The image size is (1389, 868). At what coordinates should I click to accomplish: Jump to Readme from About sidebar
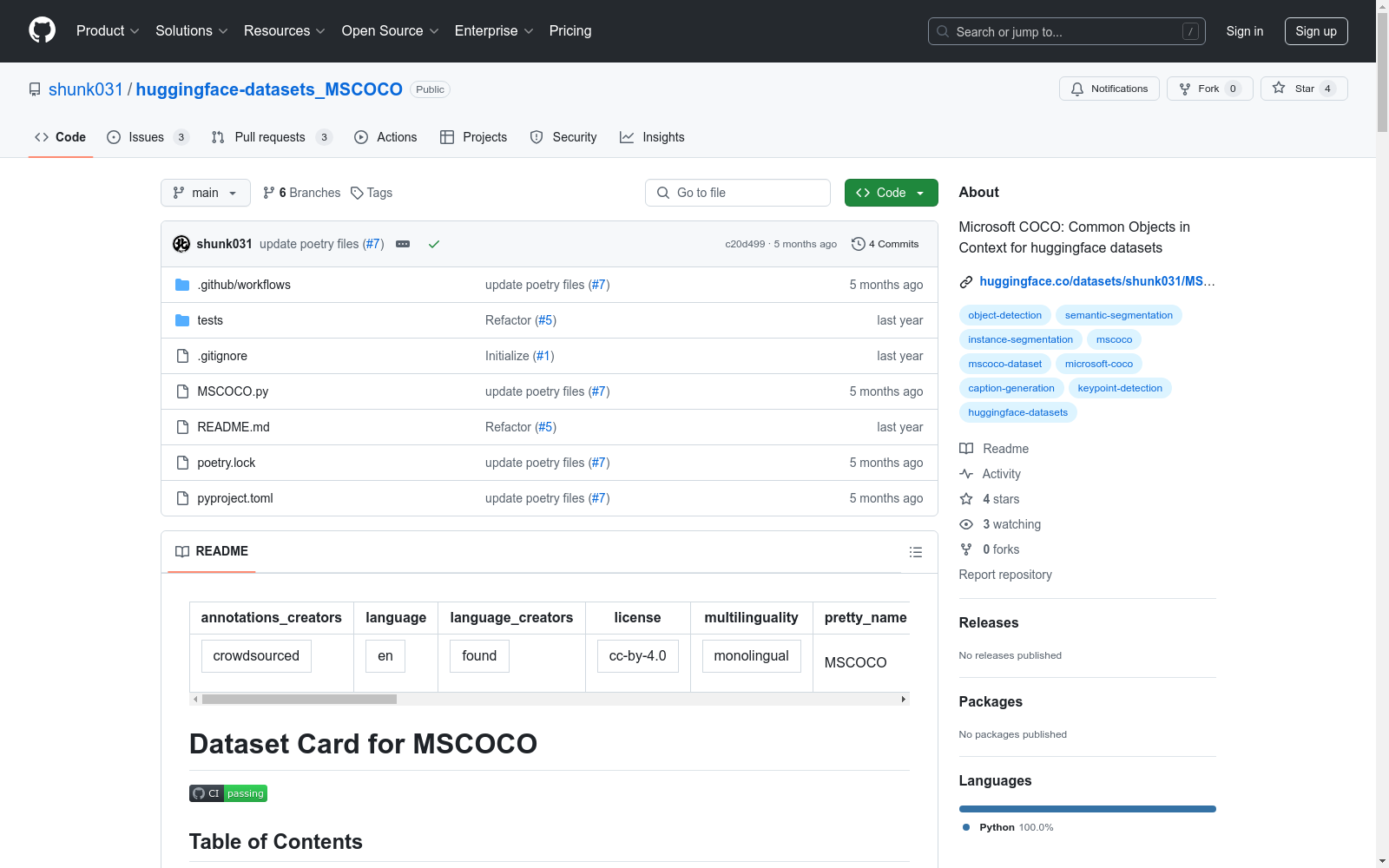(994, 449)
